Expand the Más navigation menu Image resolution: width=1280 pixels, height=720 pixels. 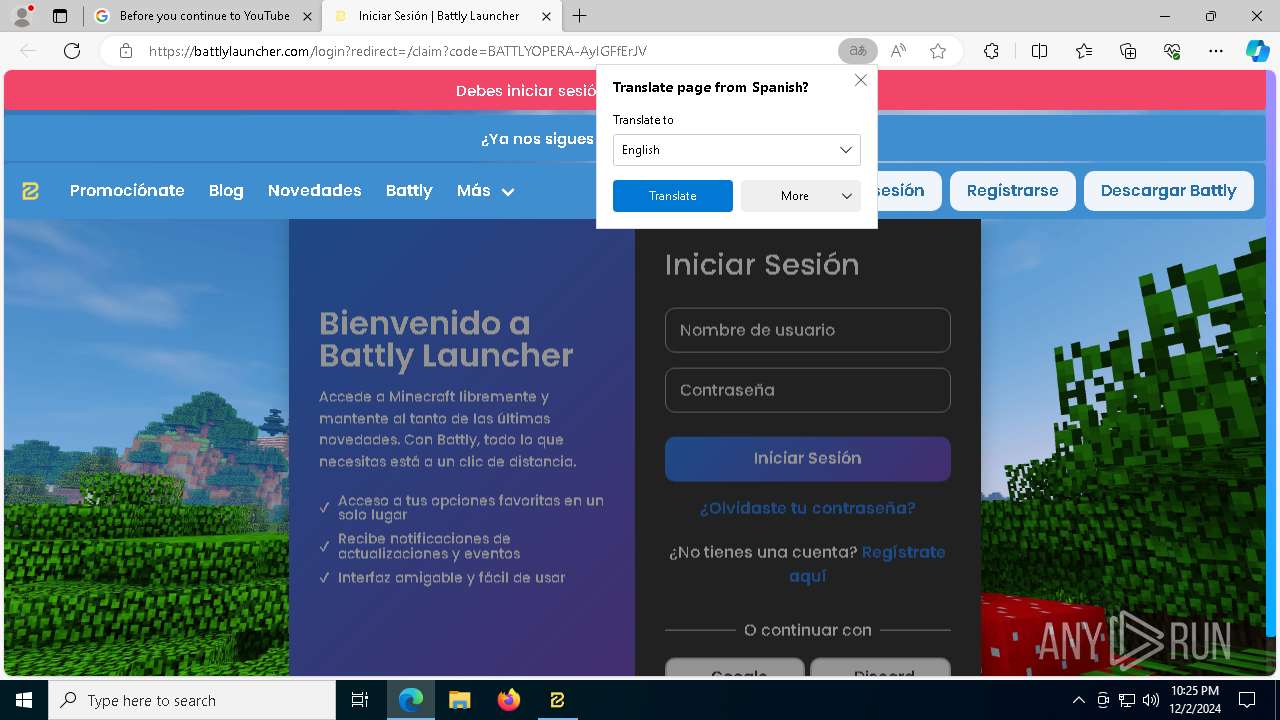coord(486,191)
